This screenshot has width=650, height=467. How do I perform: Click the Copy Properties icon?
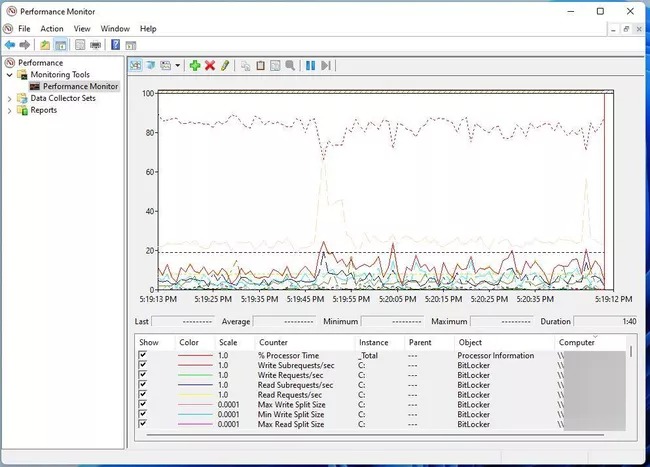pos(245,65)
